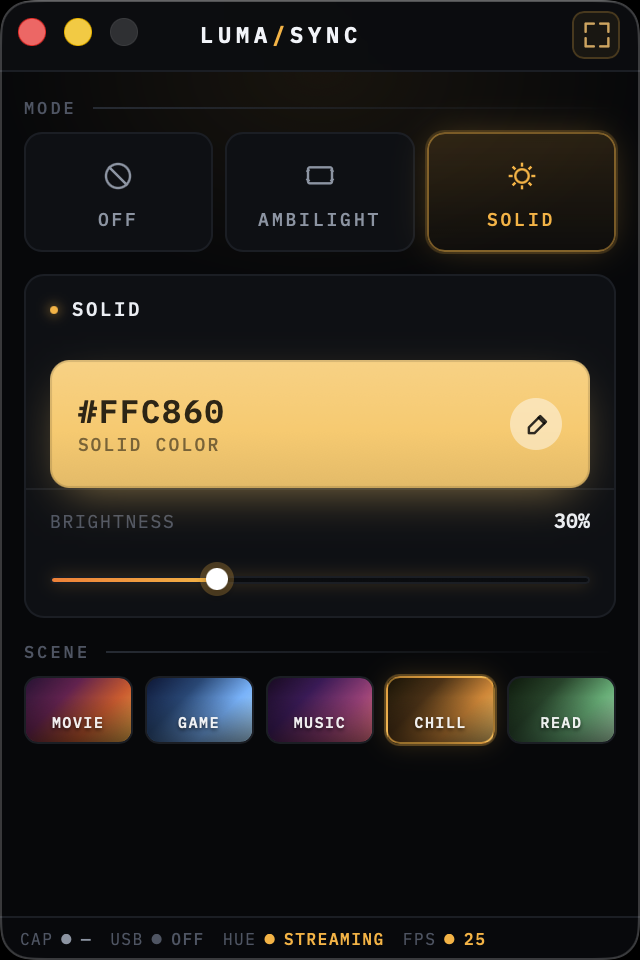Click the brightness slider handle

click(217, 579)
